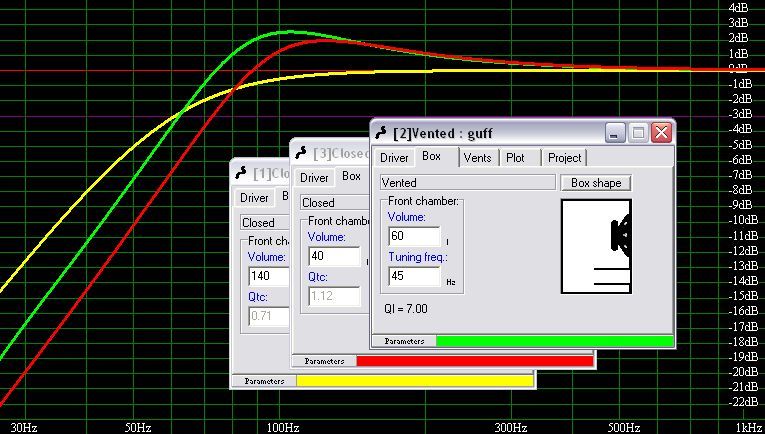Click the Qtc label in window [3]

tap(318, 277)
